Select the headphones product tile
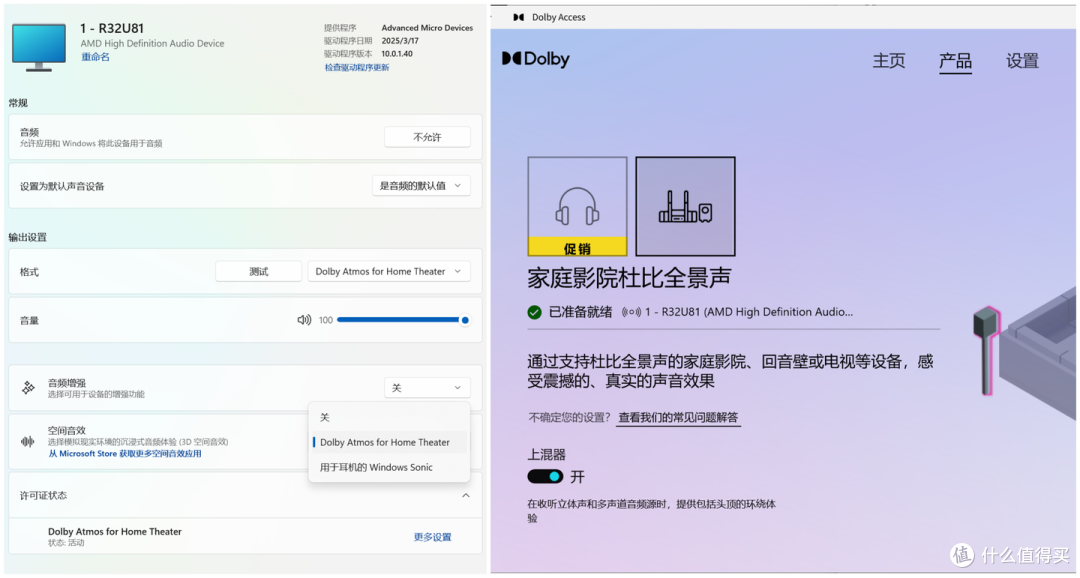 [577, 206]
